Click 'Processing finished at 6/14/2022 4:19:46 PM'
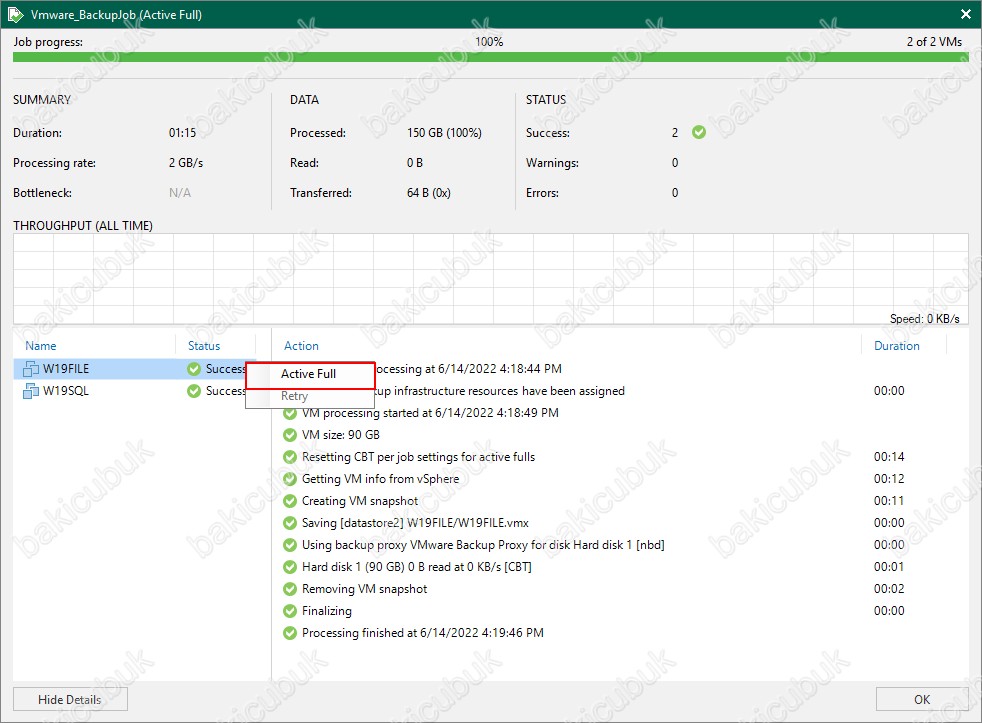Image resolution: width=982 pixels, height=723 pixels. pos(423,633)
